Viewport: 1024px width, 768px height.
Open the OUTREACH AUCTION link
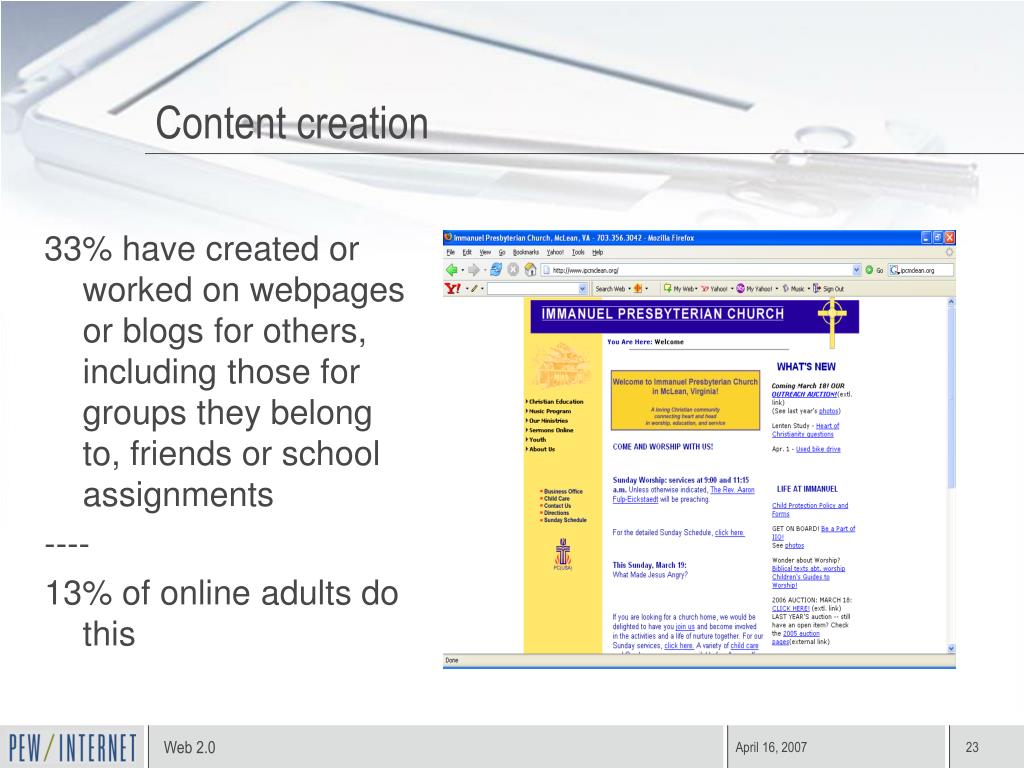pos(804,394)
